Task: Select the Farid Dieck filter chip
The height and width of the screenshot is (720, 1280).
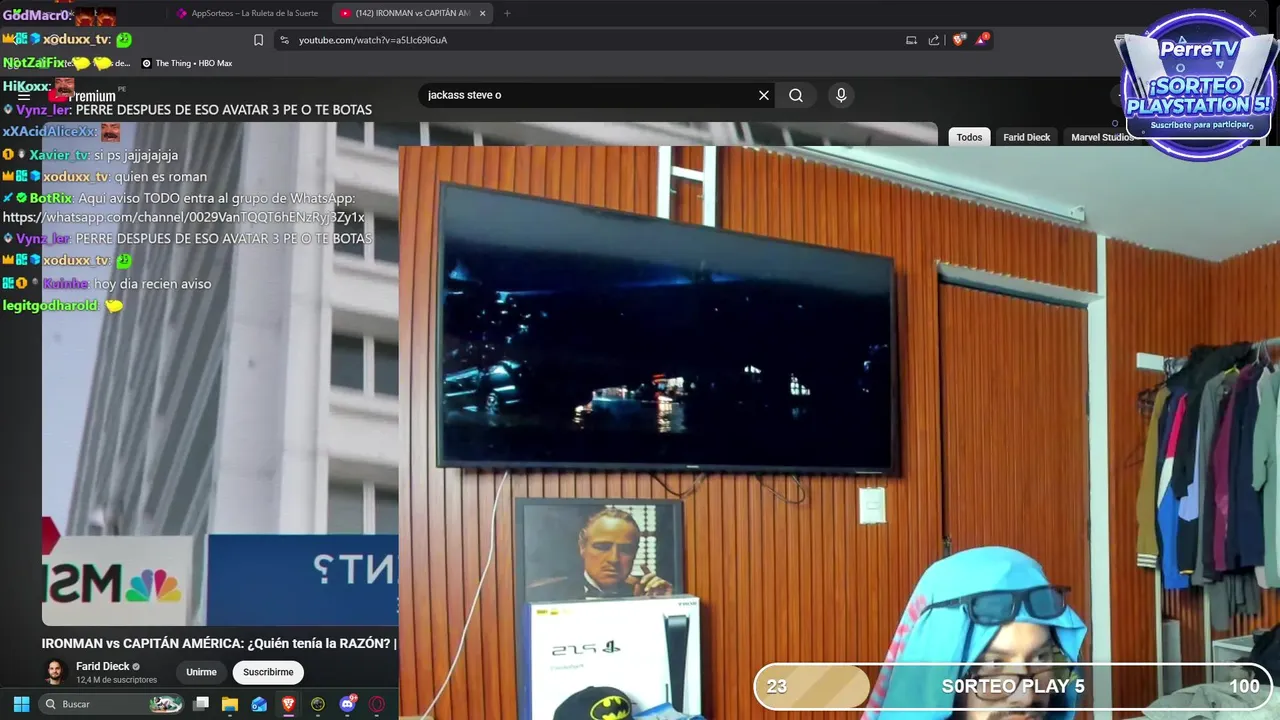Action: [x=1026, y=137]
